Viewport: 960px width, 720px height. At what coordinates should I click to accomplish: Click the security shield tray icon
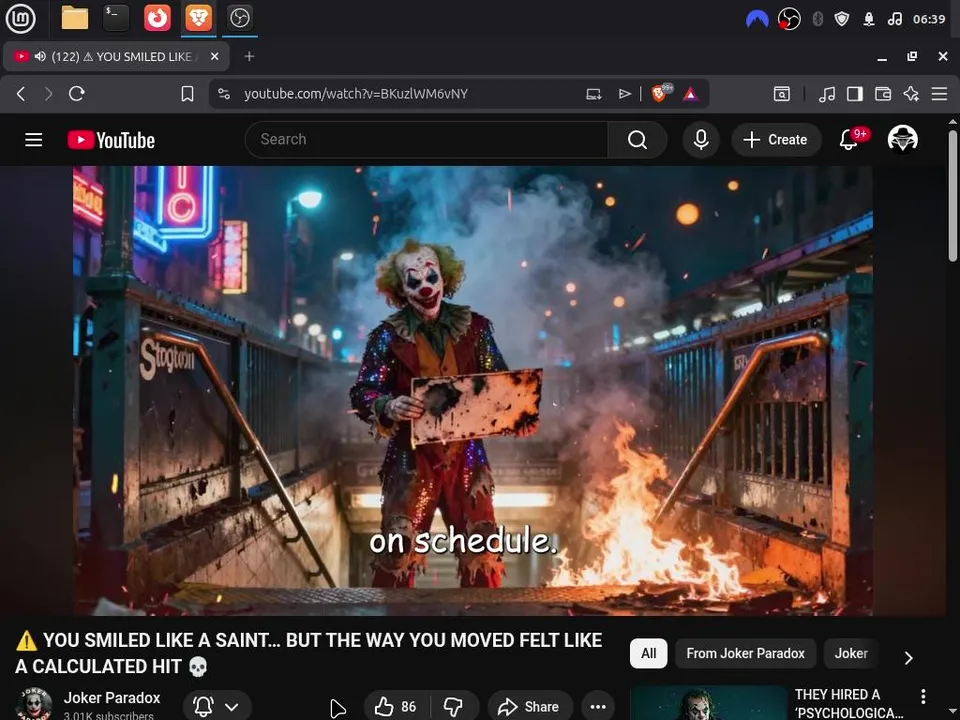[842, 19]
